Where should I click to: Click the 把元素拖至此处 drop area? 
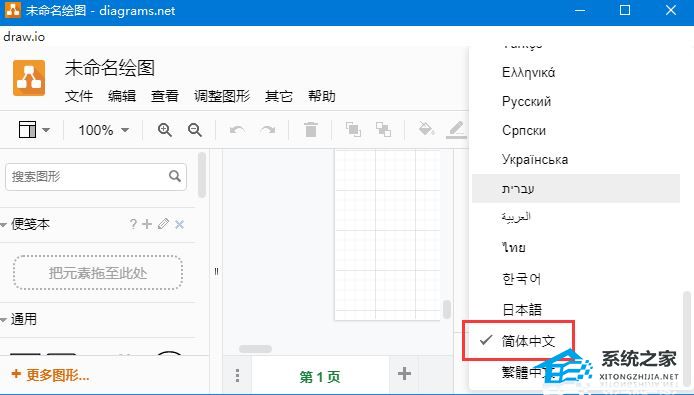coord(98,273)
